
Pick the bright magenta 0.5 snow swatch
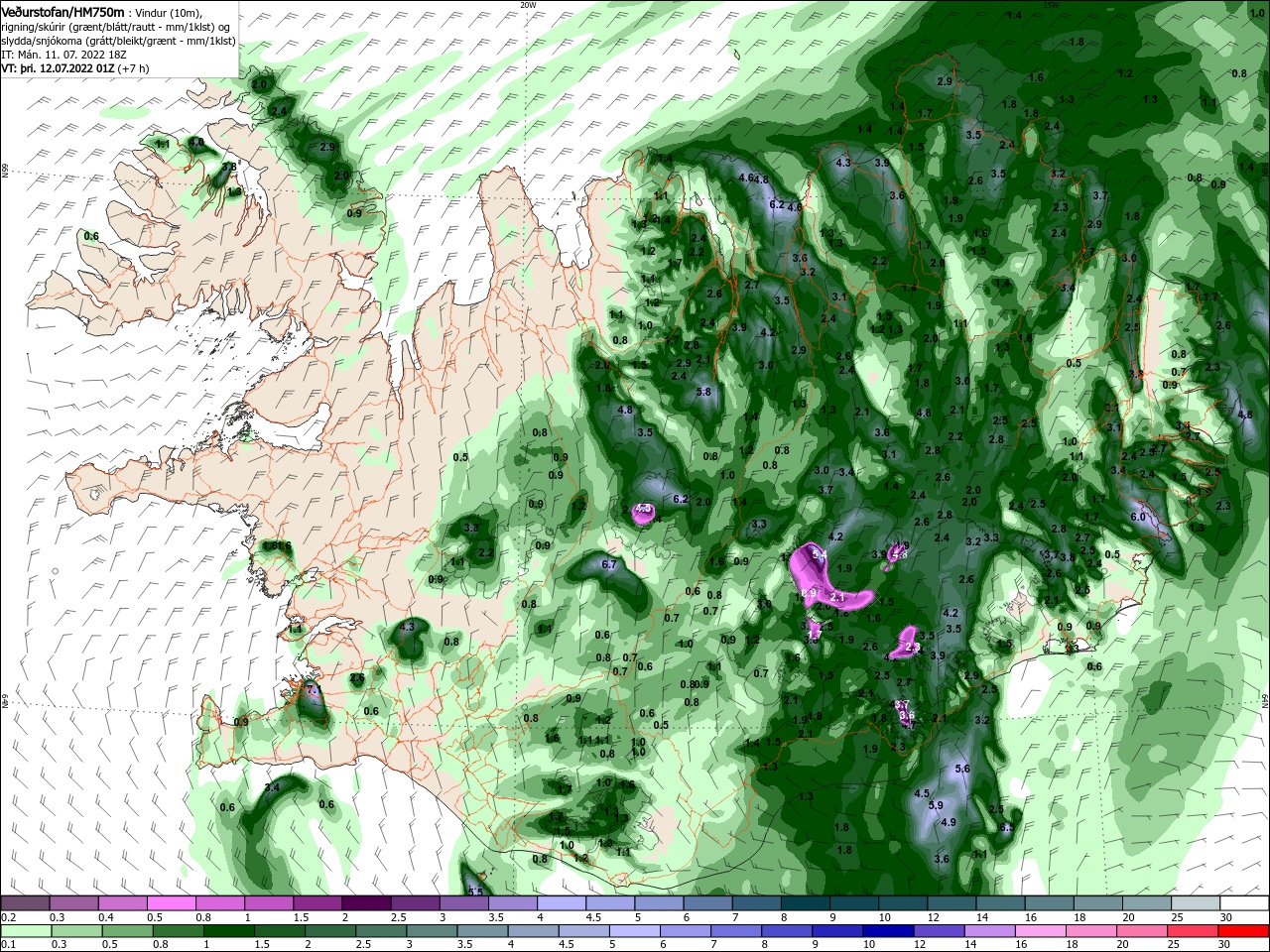[x=172, y=903]
